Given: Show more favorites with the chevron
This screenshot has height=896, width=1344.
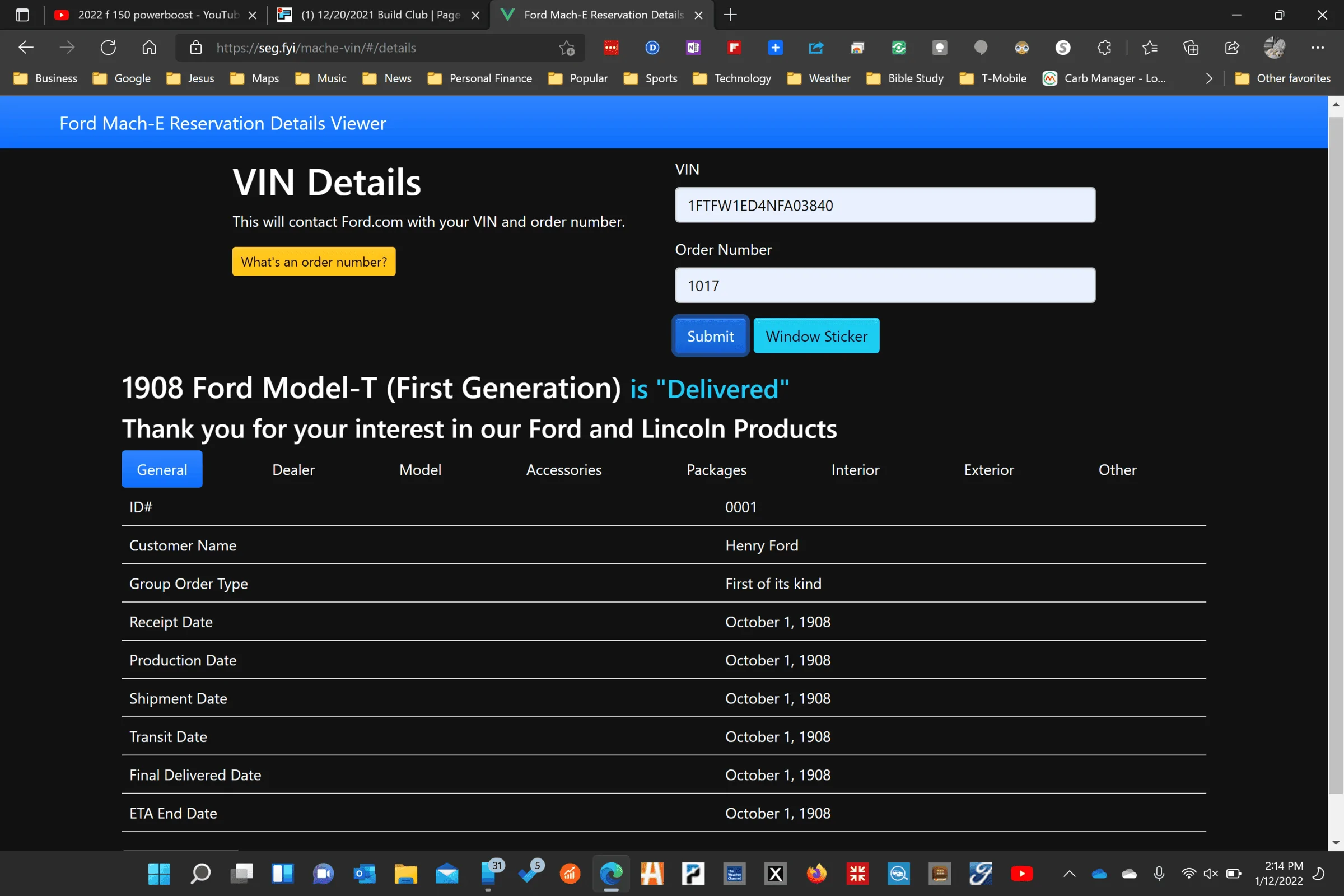Looking at the screenshot, I should (x=1208, y=78).
